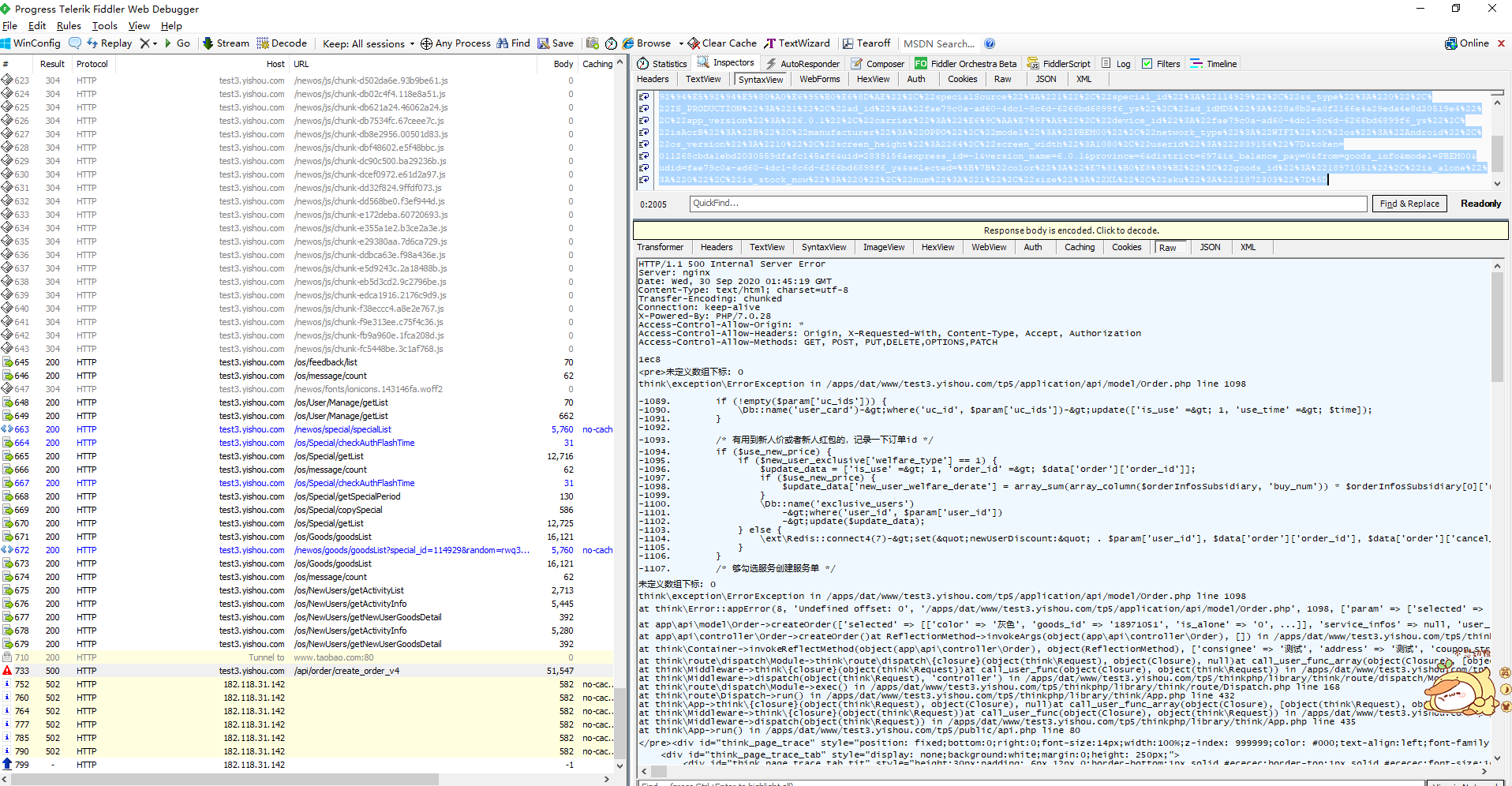Open the Fiddler Orchestra Beta tab

966,64
